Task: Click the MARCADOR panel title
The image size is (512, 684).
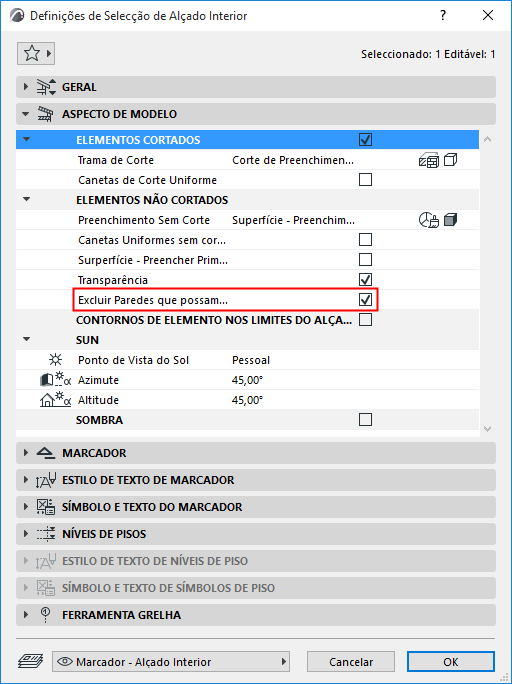Action: (x=94, y=453)
